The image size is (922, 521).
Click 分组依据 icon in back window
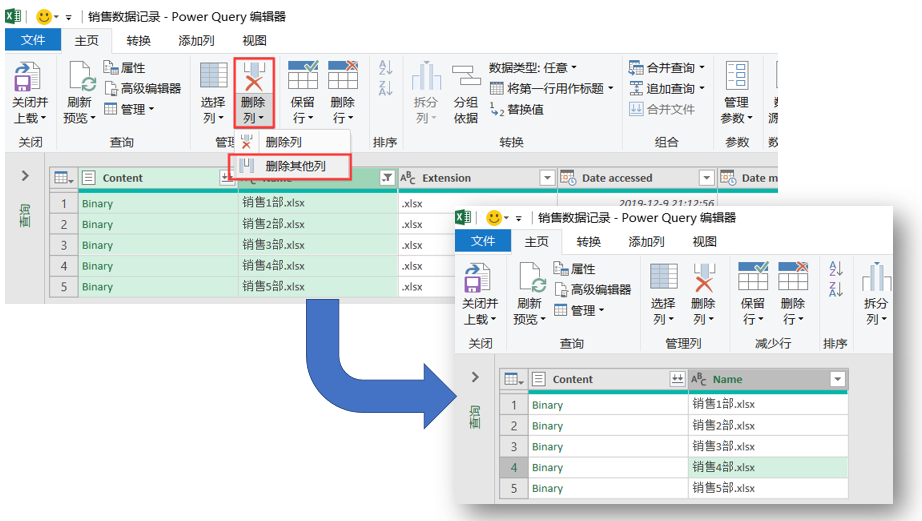click(466, 76)
